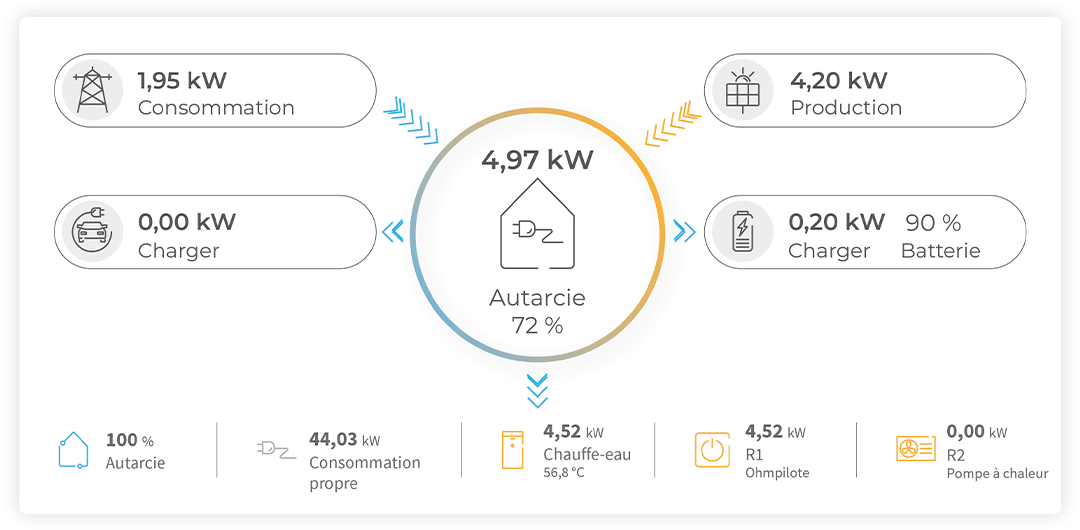
Task: Click the blue arrows from Consommation card
Action: pos(411,120)
